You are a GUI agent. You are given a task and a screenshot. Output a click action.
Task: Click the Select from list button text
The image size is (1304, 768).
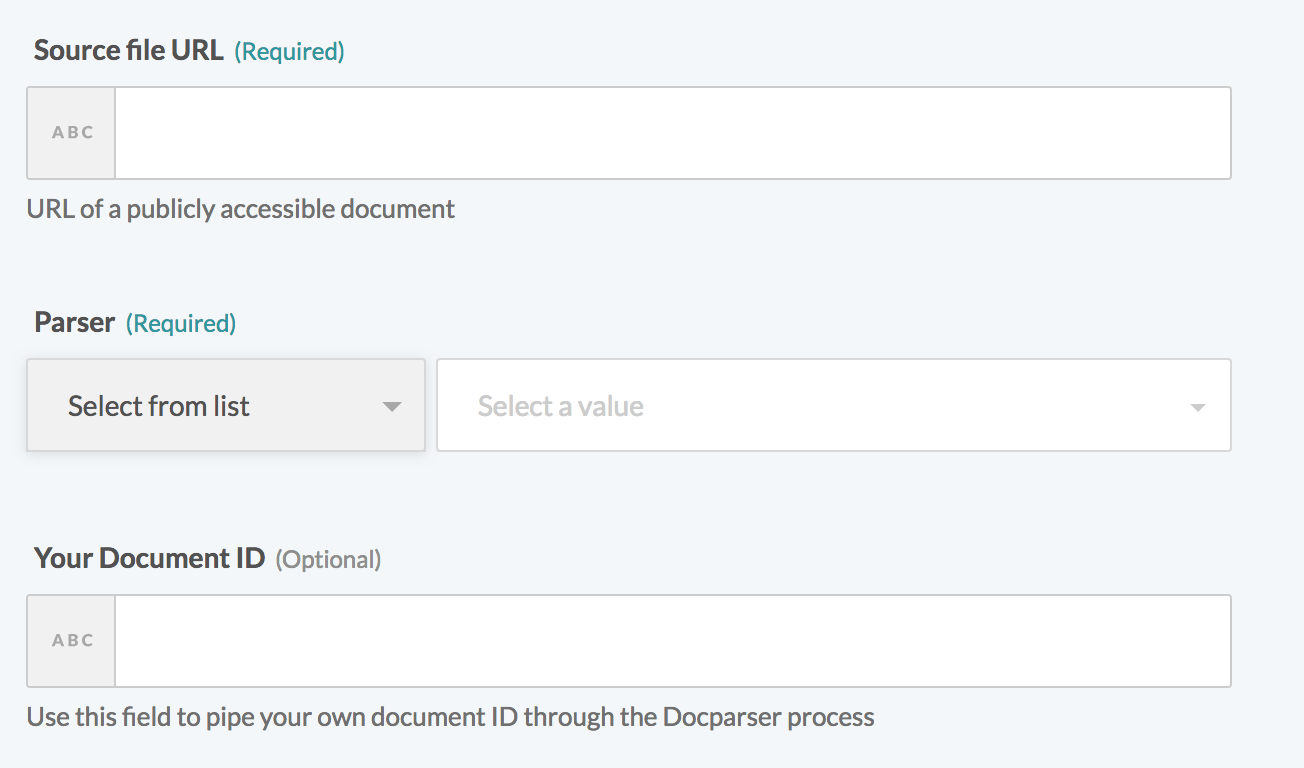point(158,406)
